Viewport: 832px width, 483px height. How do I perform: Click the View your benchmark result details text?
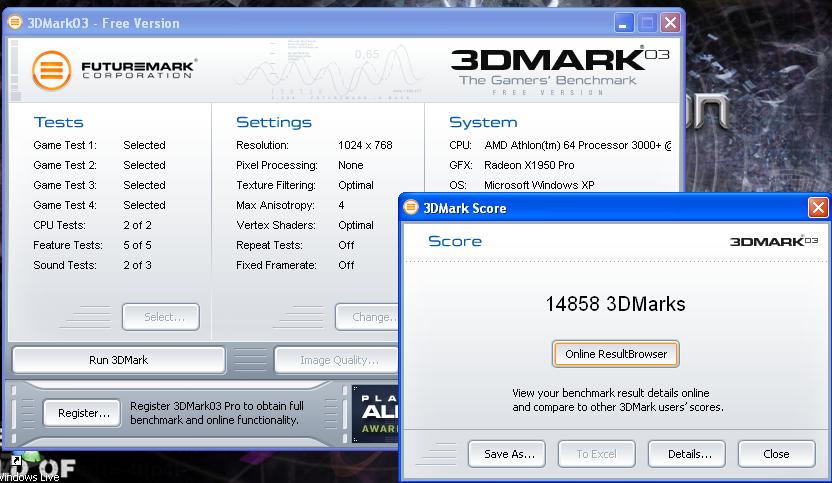click(x=618, y=400)
